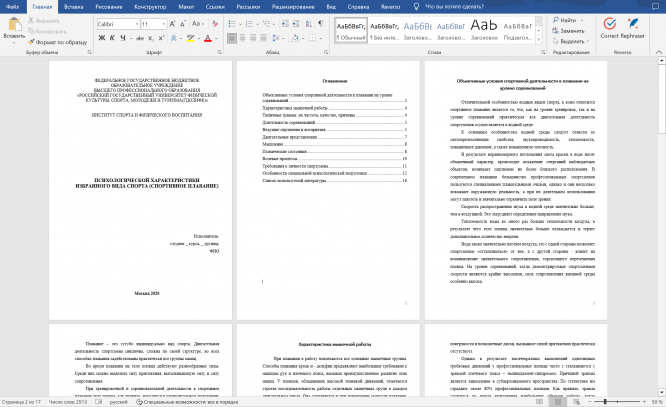666x407 pixels.
Task: Click Формат по образцу format painter
Action: [x=58, y=42]
